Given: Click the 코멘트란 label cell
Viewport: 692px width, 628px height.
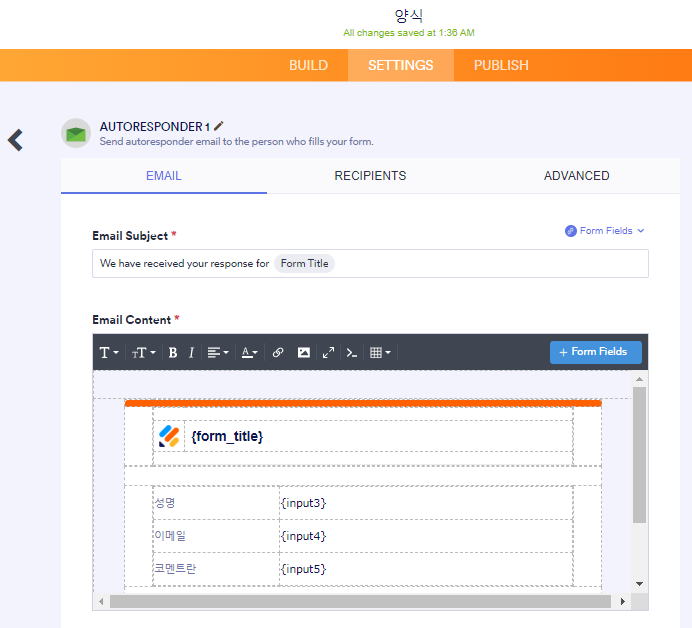Looking at the screenshot, I should 216,569.
